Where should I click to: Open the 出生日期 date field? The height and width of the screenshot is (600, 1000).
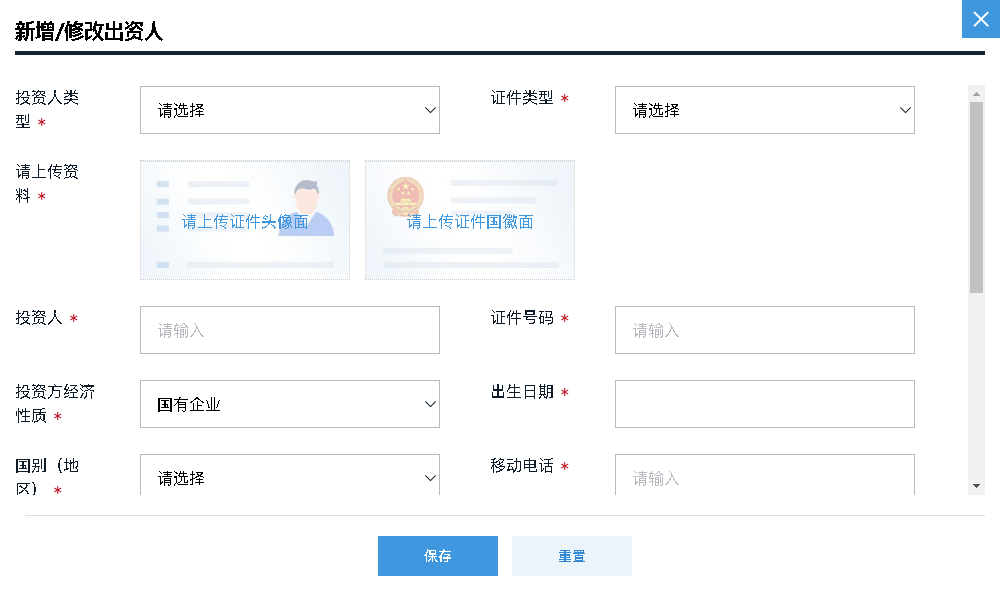(764, 404)
